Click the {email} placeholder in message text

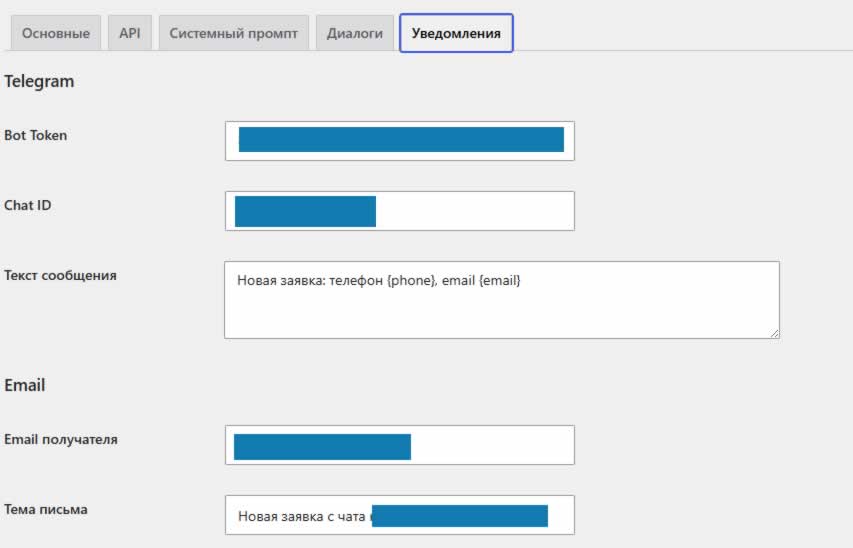(x=499, y=280)
